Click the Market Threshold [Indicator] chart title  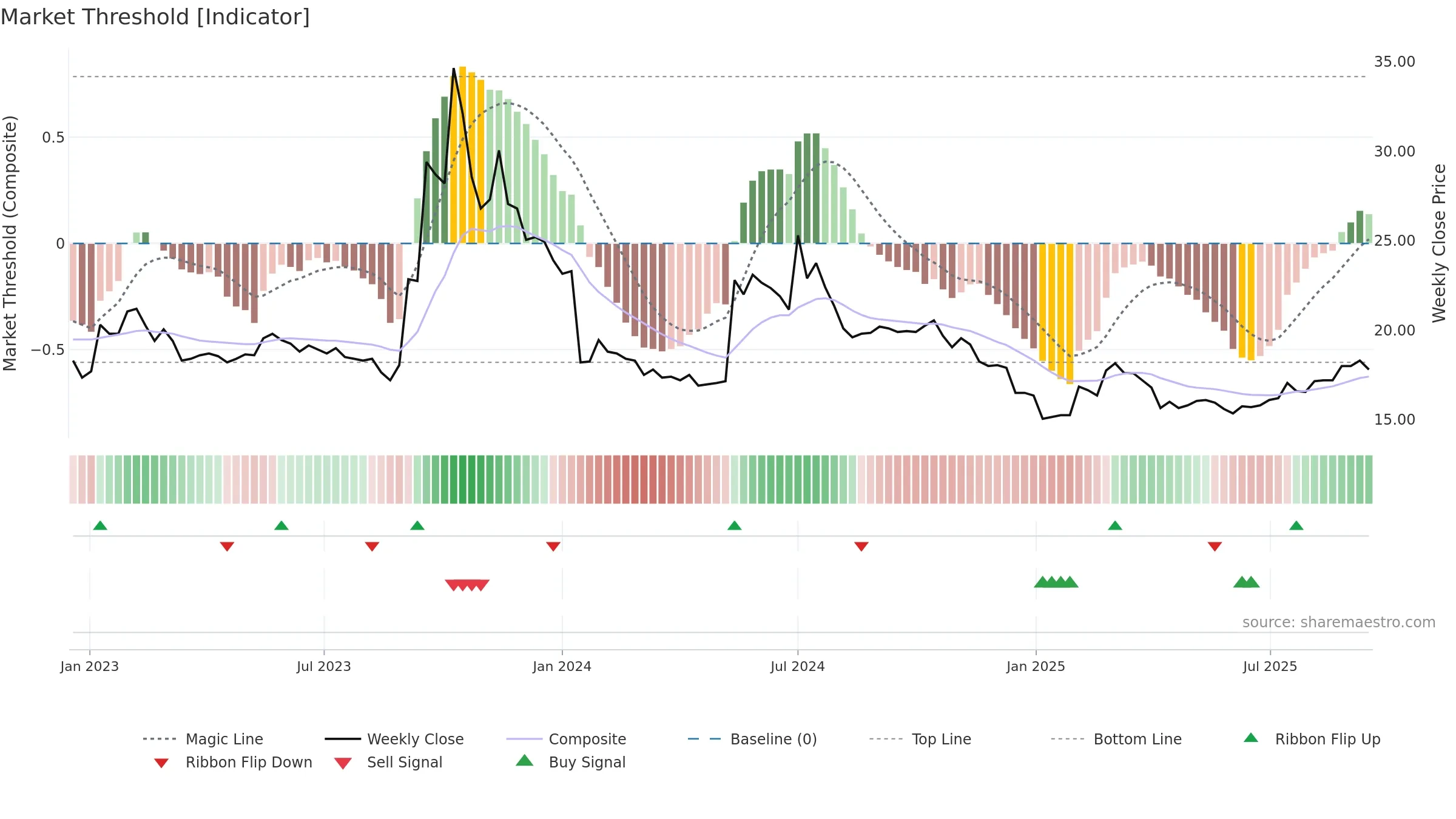[155, 17]
